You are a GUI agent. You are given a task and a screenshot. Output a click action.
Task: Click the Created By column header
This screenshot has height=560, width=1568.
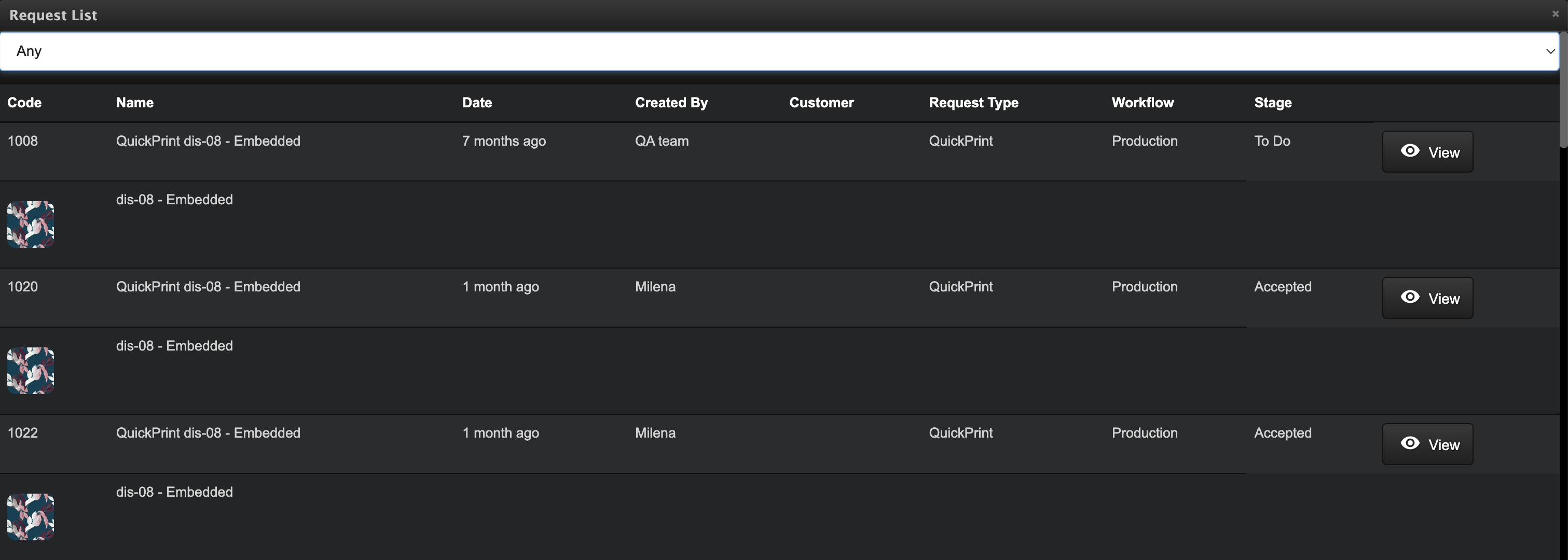click(x=671, y=103)
